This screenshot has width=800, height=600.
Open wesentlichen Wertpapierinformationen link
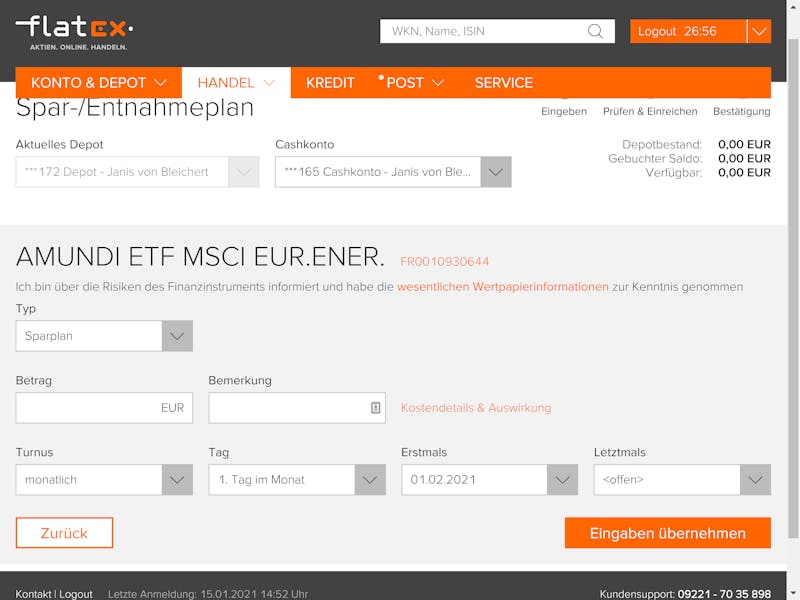click(503, 287)
